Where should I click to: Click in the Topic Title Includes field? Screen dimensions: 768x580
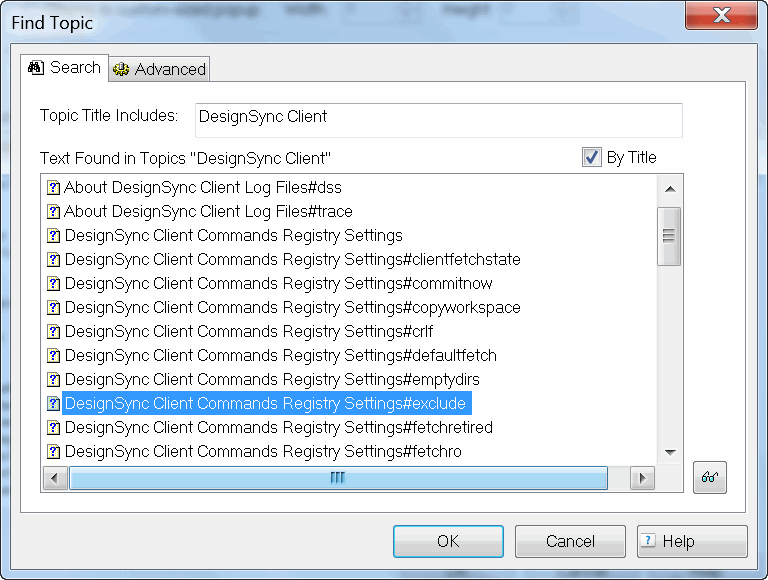point(438,121)
